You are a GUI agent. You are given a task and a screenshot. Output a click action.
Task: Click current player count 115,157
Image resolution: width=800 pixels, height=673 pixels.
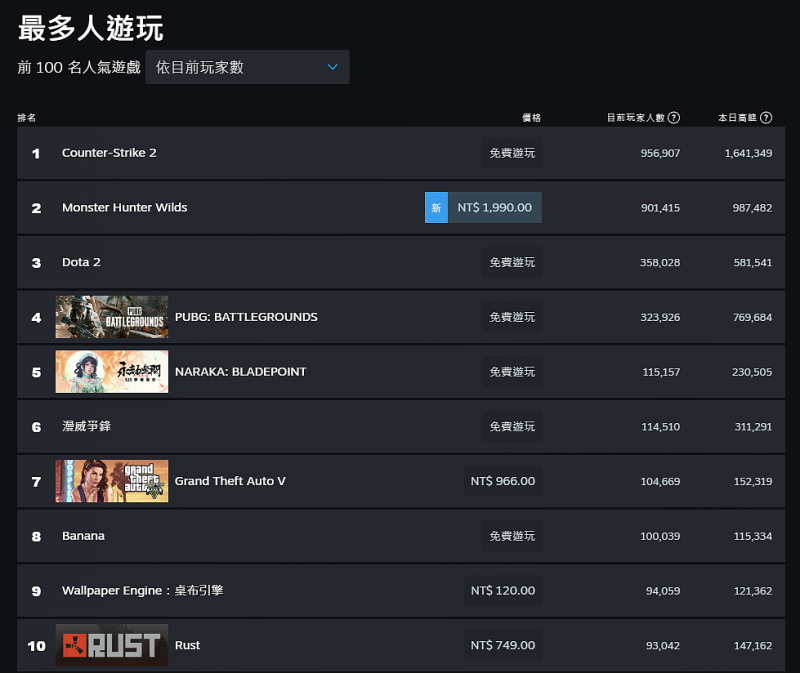click(x=661, y=372)
